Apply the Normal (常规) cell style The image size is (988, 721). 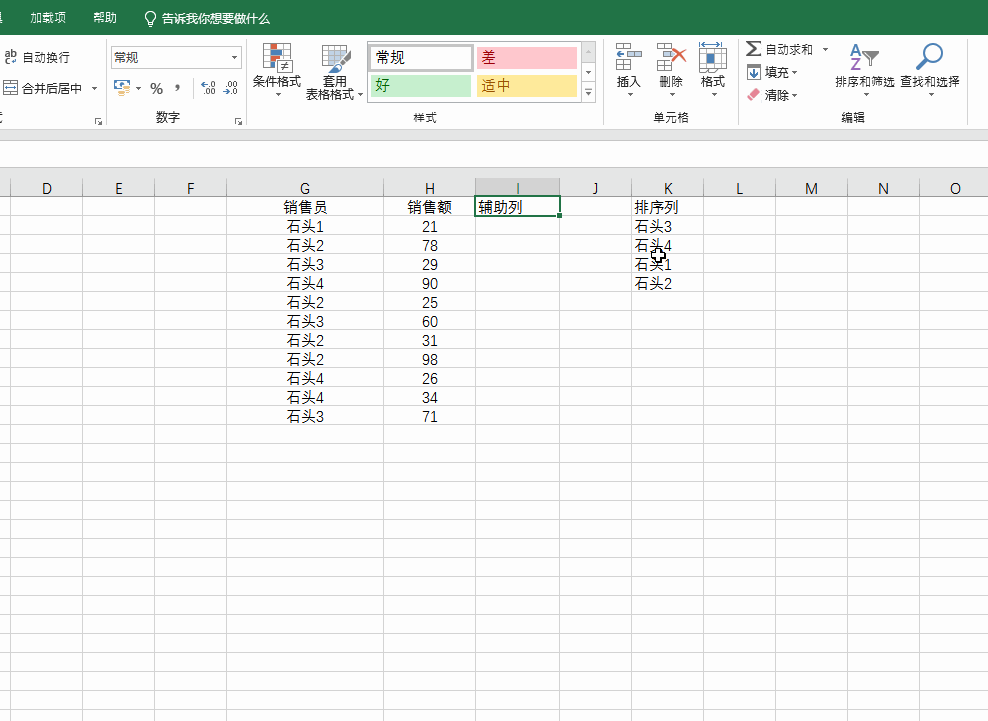pos(421,57)
